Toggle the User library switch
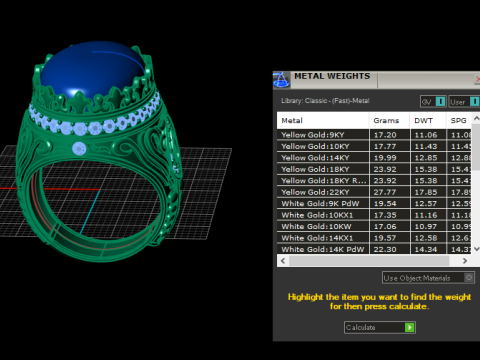Image resolution: width=480 pixels, height=360 pixels. 475,102
